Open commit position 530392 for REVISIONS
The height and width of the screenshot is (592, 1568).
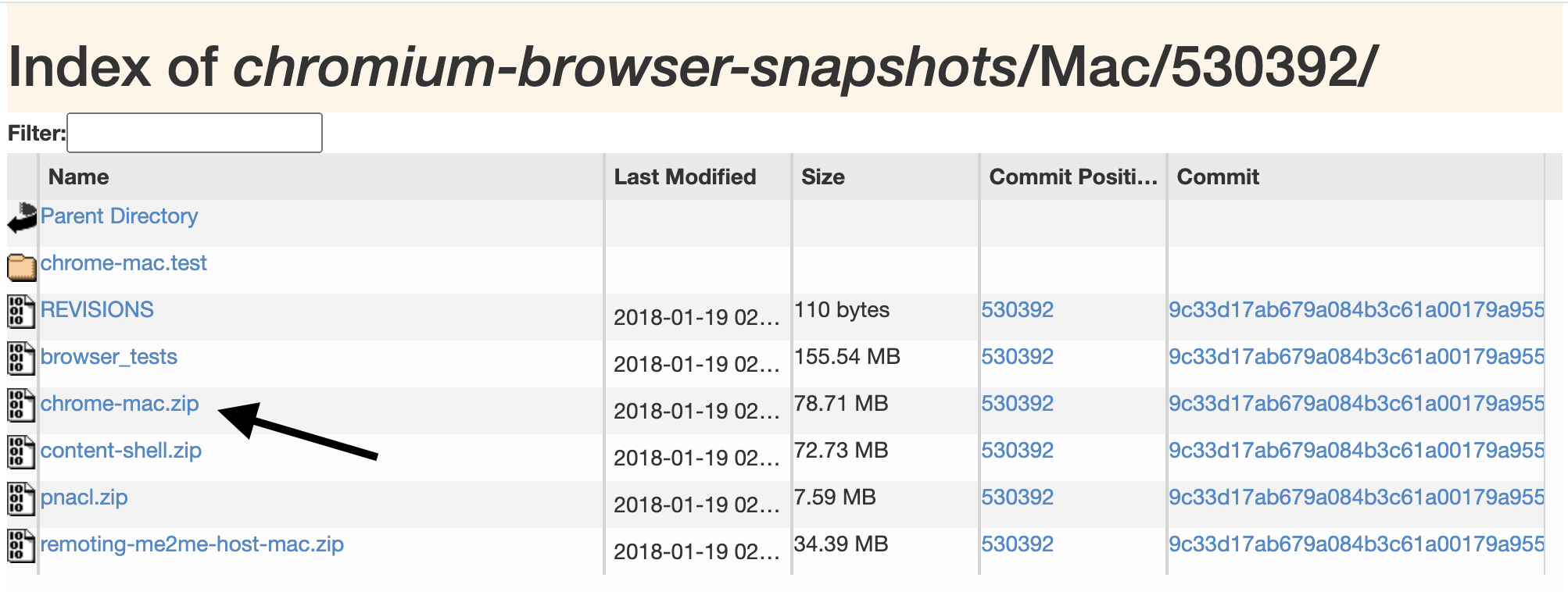click(x=1018, y=310)
